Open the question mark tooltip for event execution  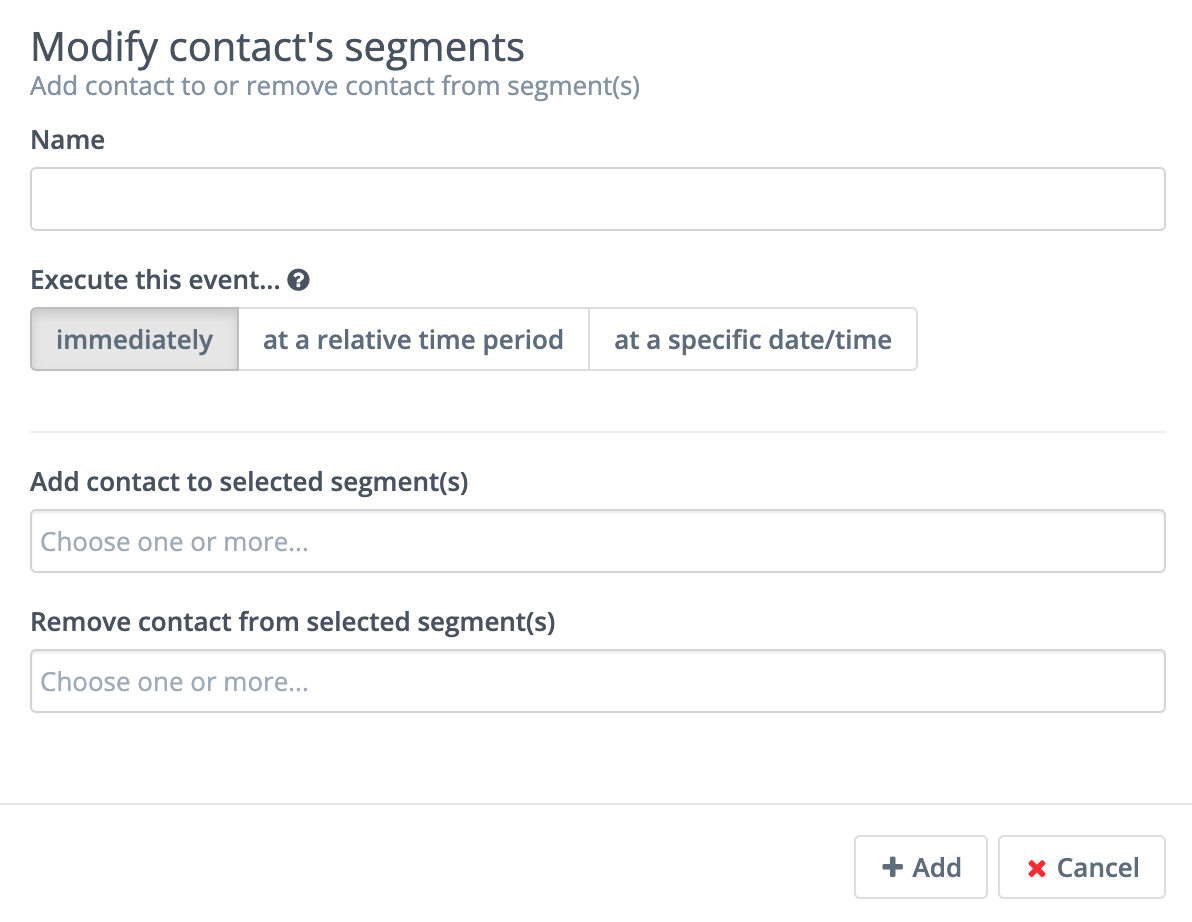pos(302,280)
